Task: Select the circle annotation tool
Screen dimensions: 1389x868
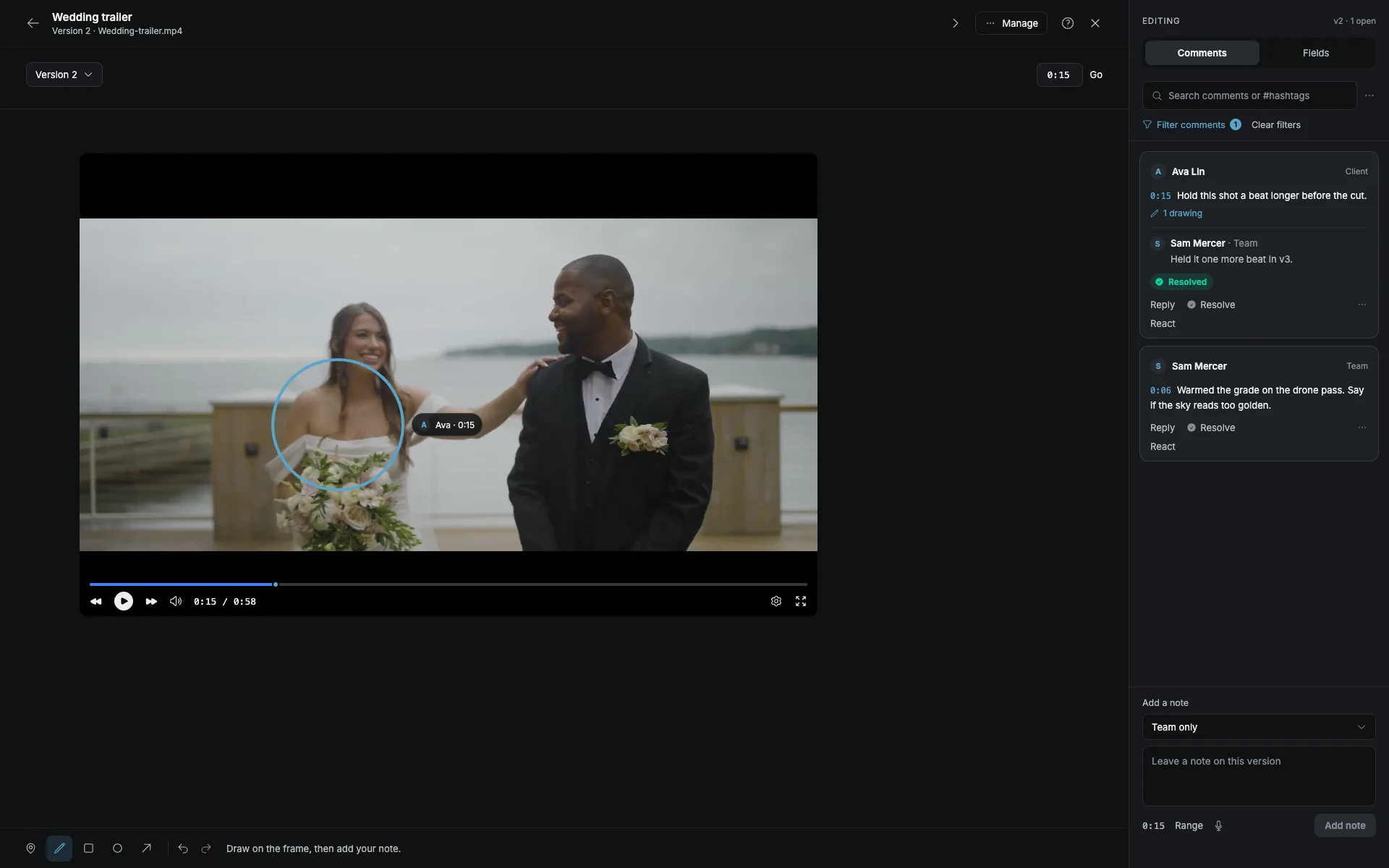Action: [117, 848]
